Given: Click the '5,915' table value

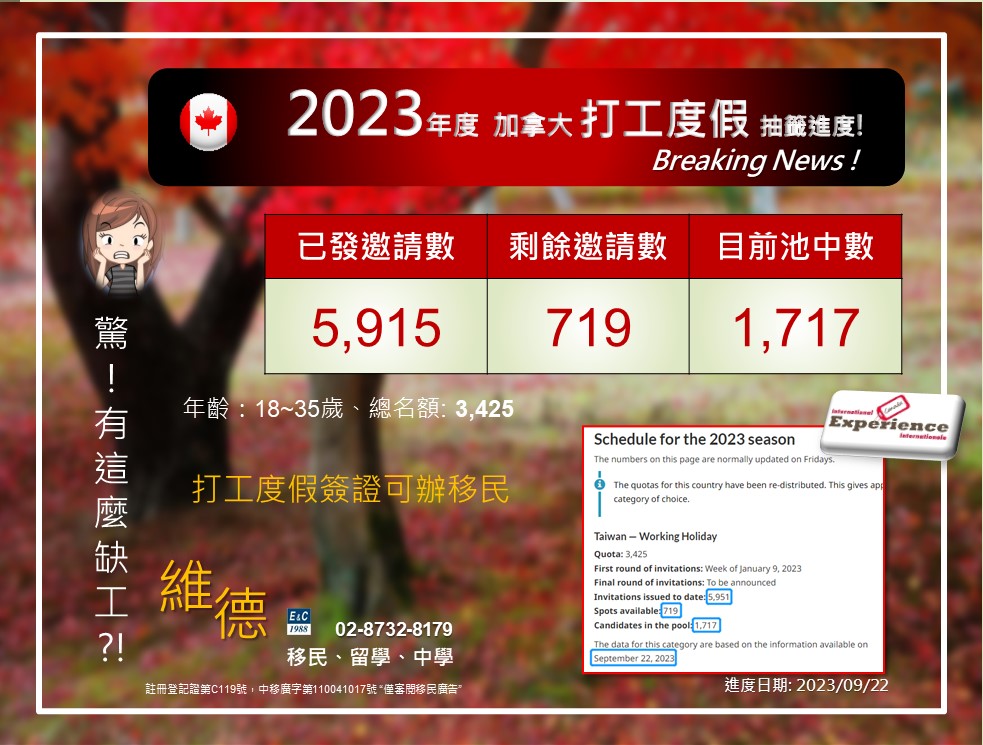Looking at the screenshot, I should click(376, 327).
